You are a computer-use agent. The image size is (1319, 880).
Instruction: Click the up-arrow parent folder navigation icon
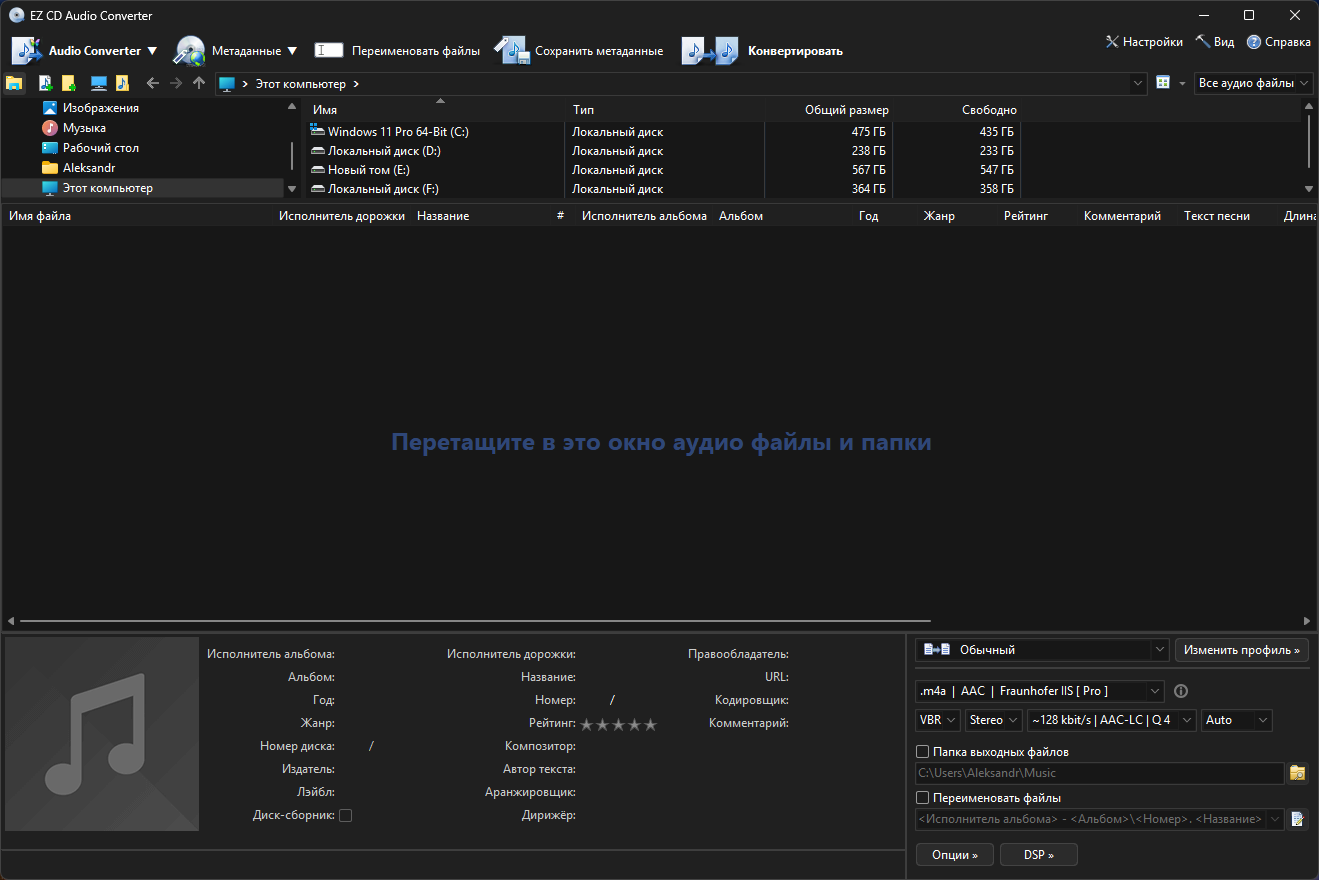pyautogui.click(x=199, y=84)
